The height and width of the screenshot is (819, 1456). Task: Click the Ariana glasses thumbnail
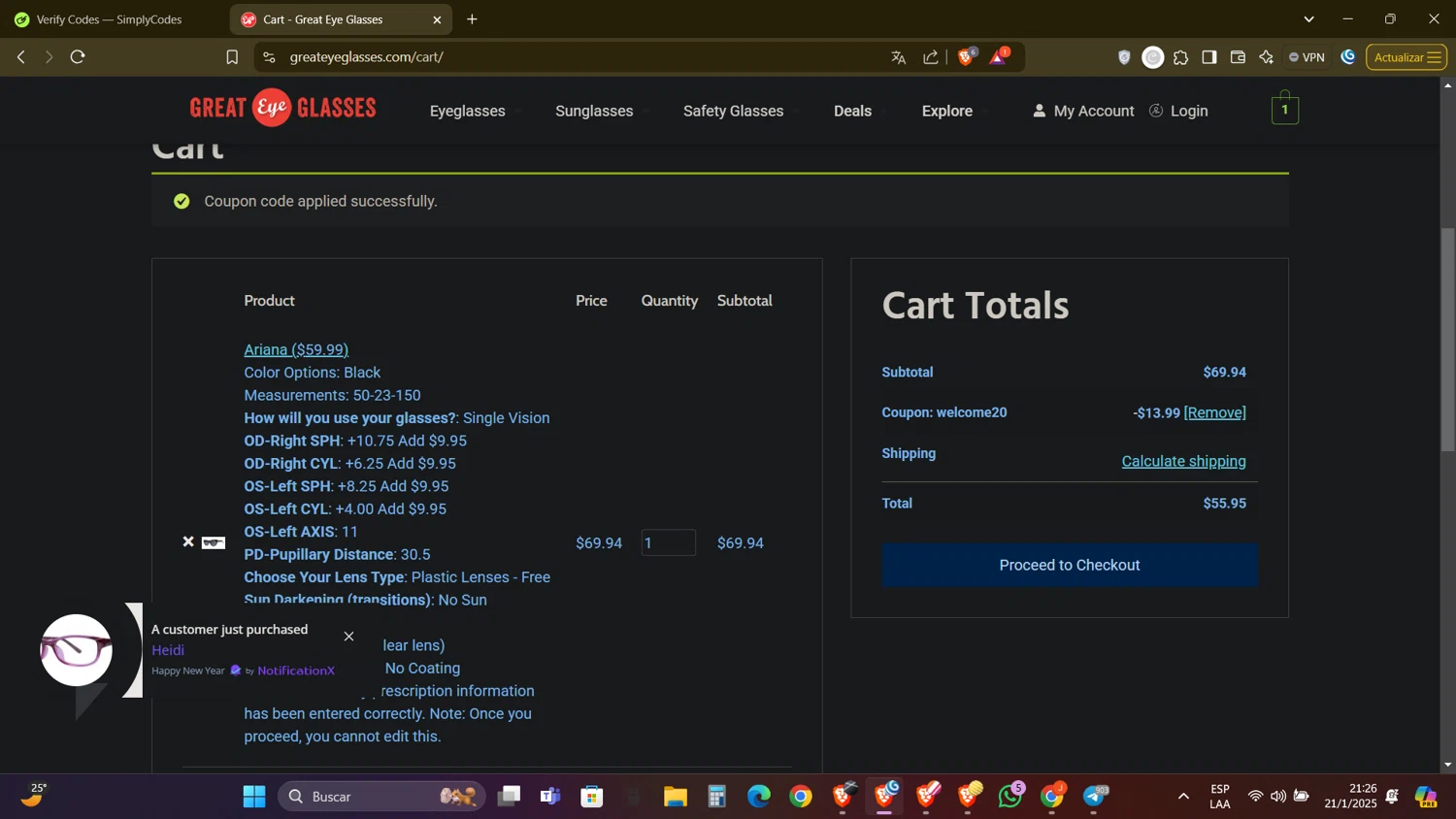pos(214,542)
